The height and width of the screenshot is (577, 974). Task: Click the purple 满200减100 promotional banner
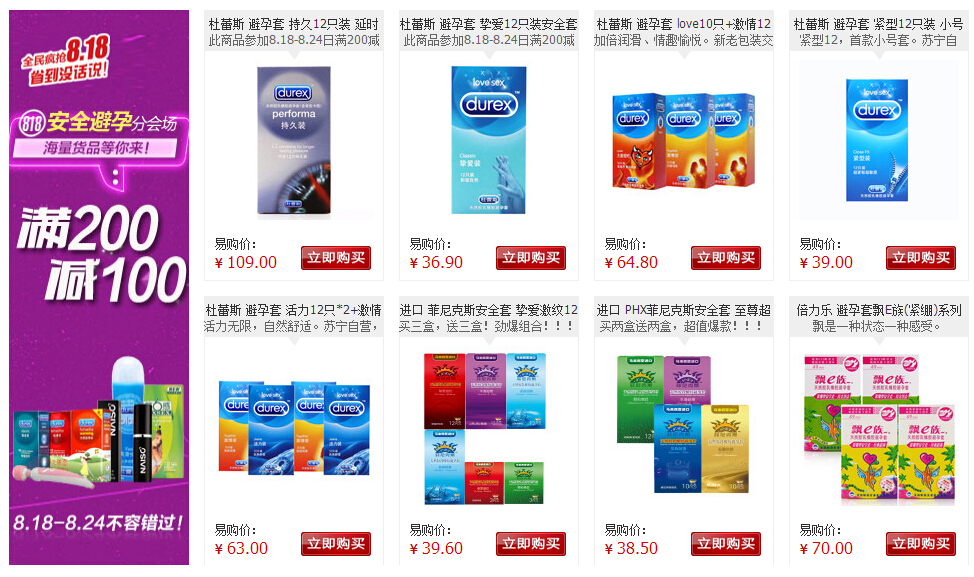pyautogui.click(x=99, y=287)
